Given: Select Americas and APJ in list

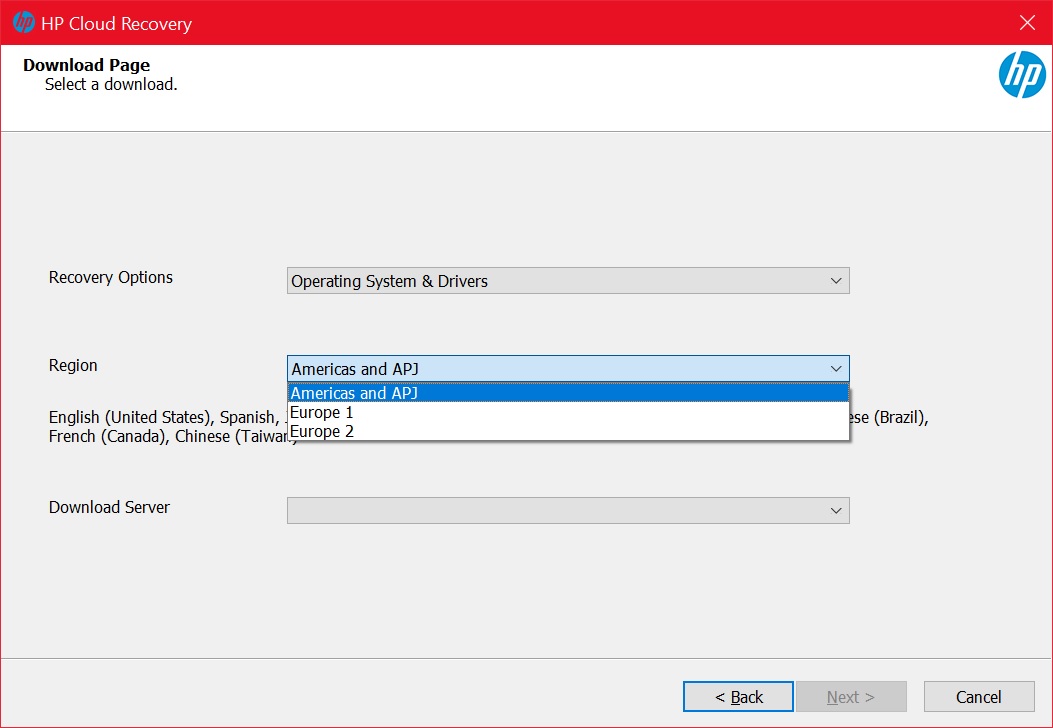Looking at the screenshot, I should [568, 393].
